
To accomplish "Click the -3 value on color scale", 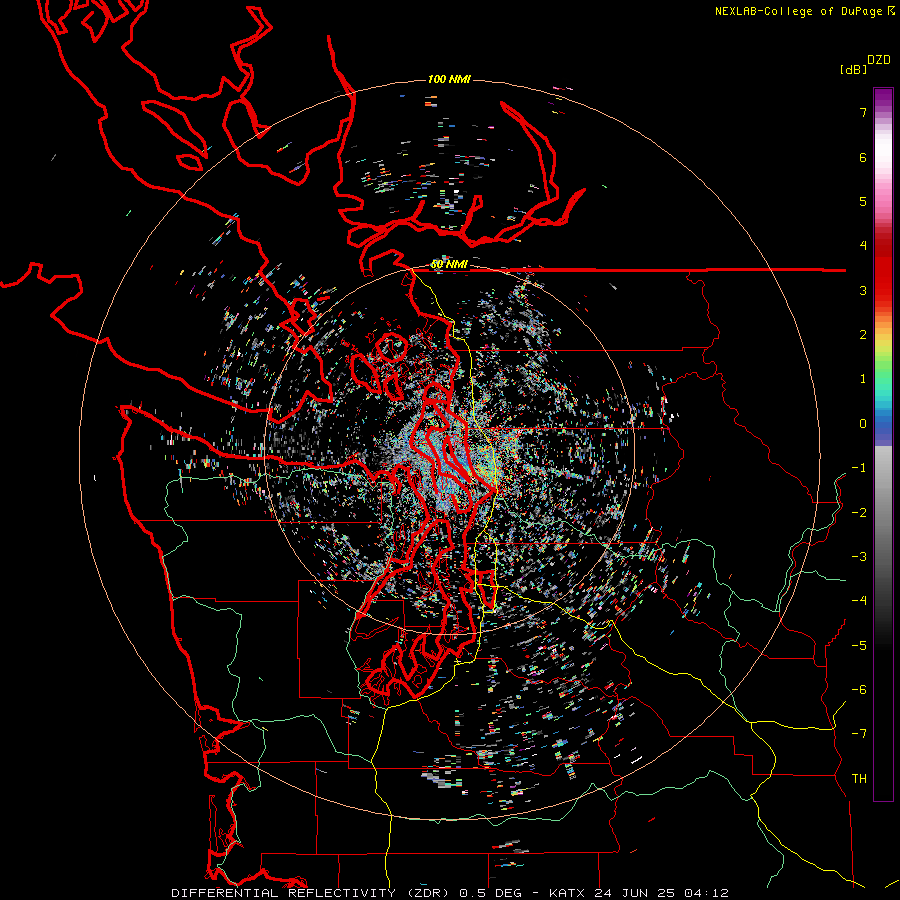I will pos(859,557).
